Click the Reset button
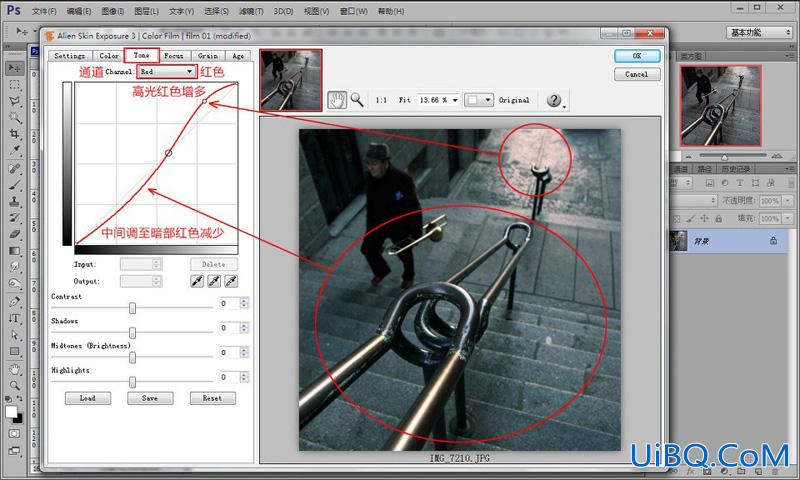This screenshot has height=480, width=800. pyautogui.click(x=213, y=398)
